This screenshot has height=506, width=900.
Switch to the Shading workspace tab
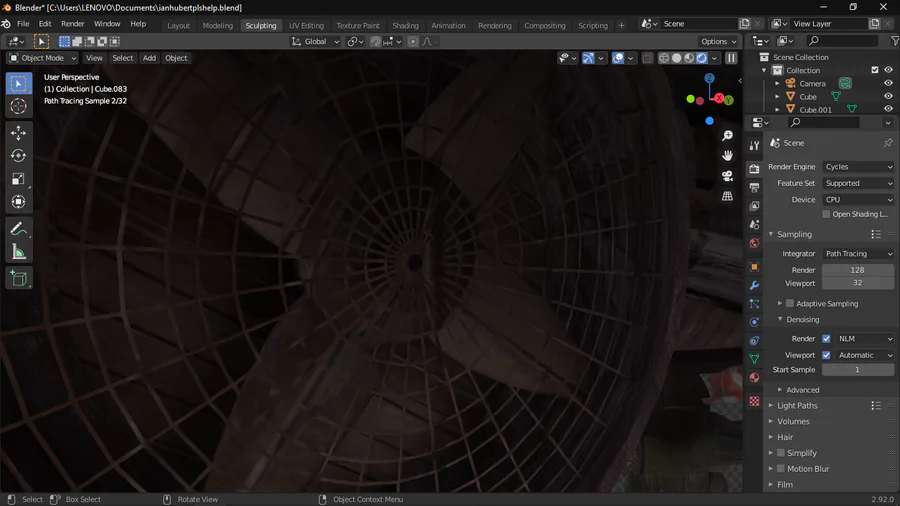coord(405,25)
